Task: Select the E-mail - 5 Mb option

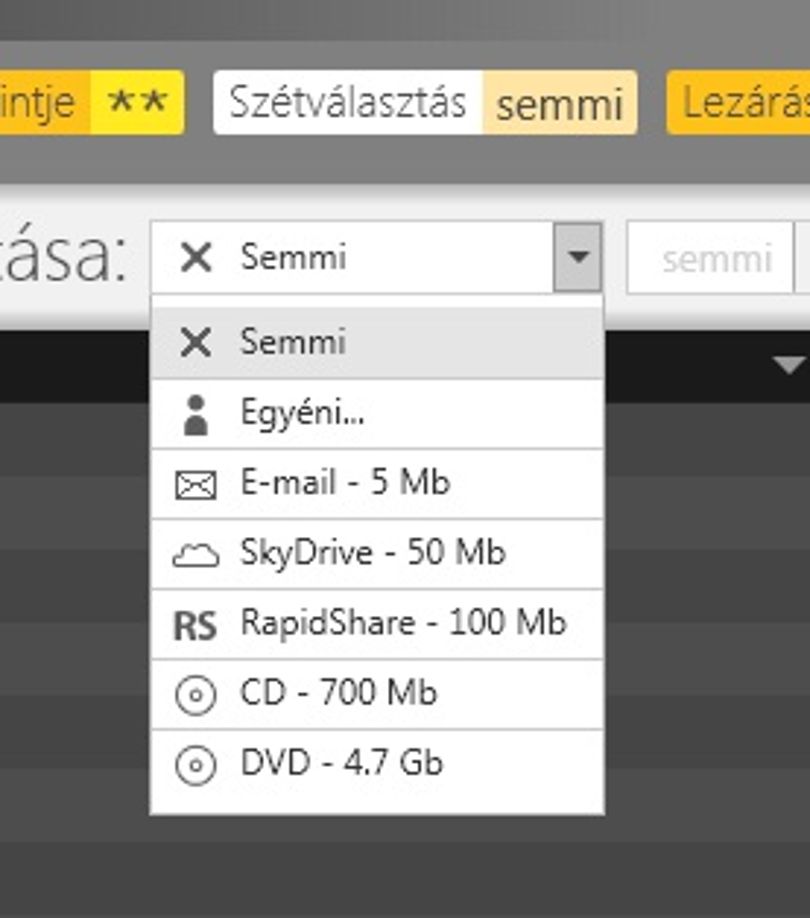Action: tap(377, 484)
